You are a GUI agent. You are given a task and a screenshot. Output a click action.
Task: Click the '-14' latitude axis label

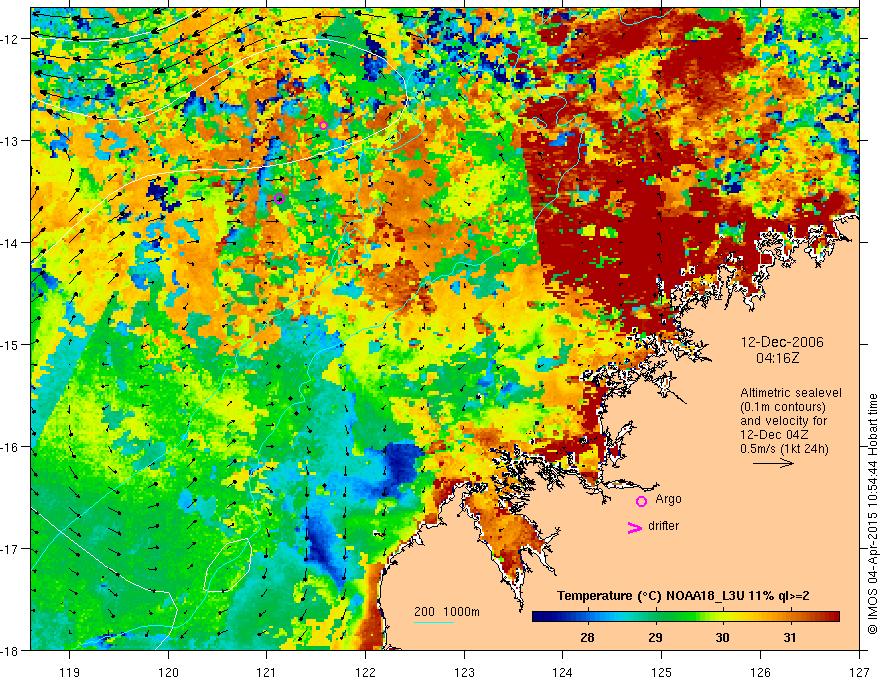pos(12,242)
